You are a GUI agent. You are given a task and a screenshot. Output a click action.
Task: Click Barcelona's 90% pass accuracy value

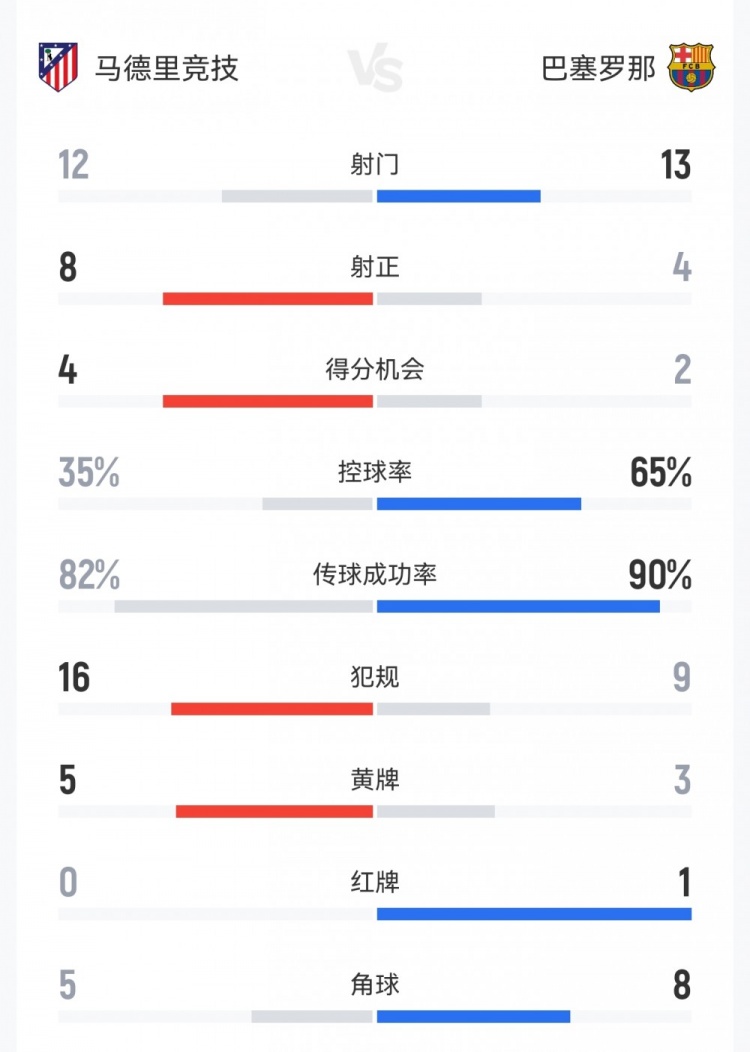point(660,575)
